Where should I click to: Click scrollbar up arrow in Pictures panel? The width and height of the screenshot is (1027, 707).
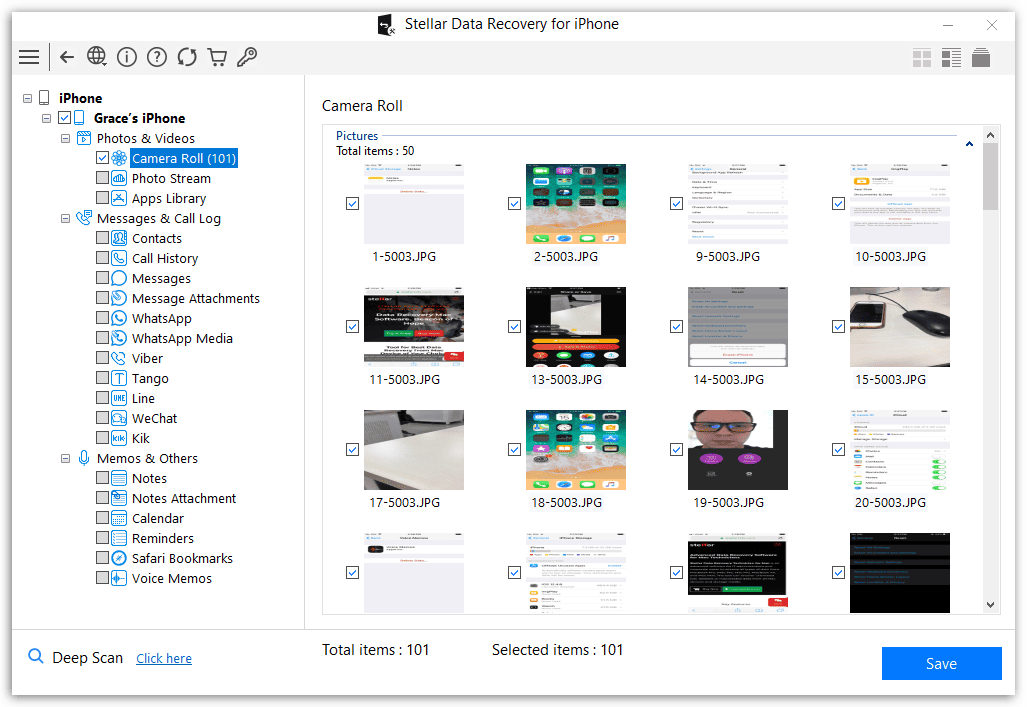990,135
